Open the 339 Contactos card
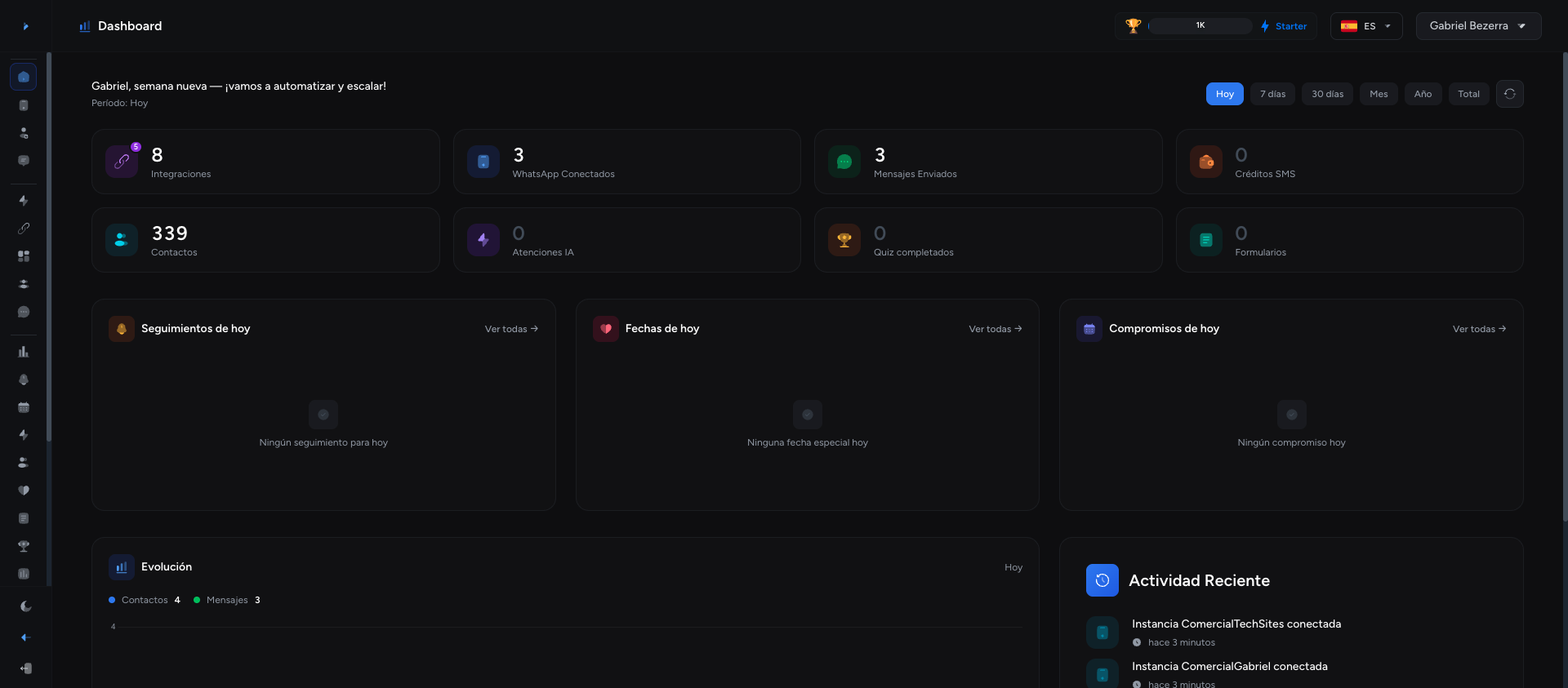Viewport: 1568px width, 688px height. click(265, 240)
